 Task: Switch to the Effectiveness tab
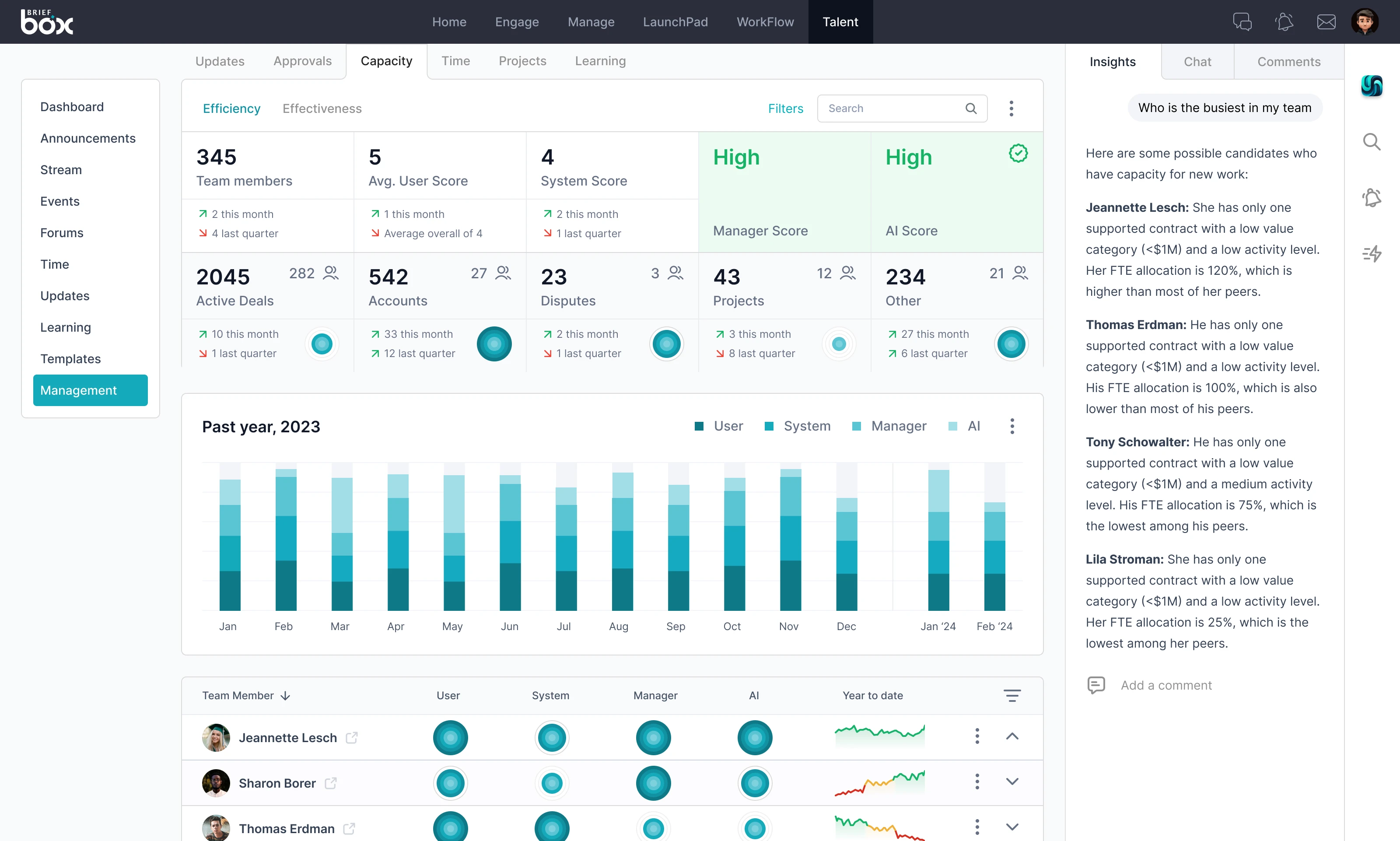coord(322,108)
